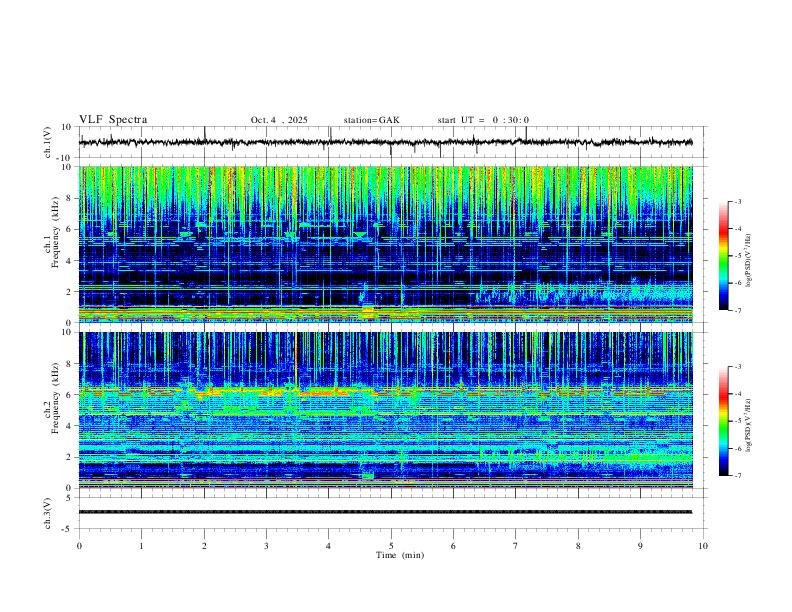Click the "6" kHz tick on ch.2 spectrogram axis
Viewport: 792px width, 612px height.
[x=69, y=395]
